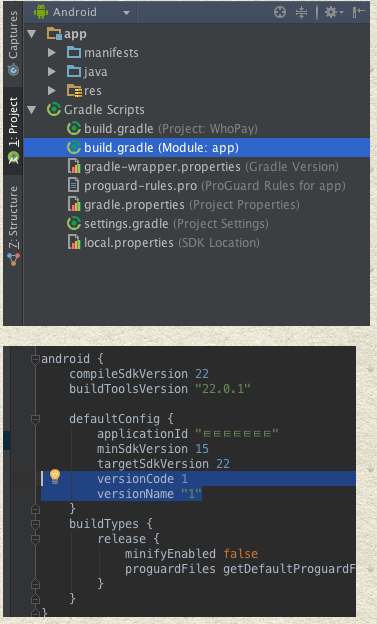
Task: Click the Android robot view icon
Action: [x=41, y=12]
